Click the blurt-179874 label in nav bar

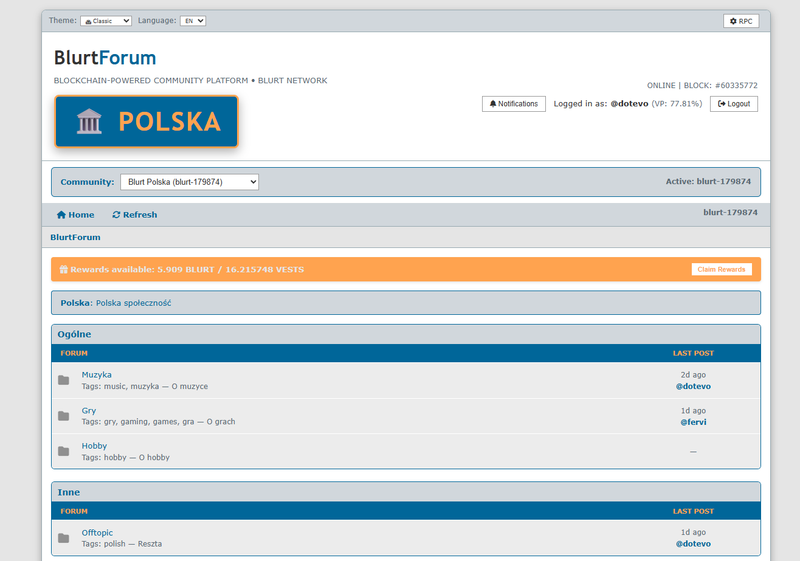point(730,212)
